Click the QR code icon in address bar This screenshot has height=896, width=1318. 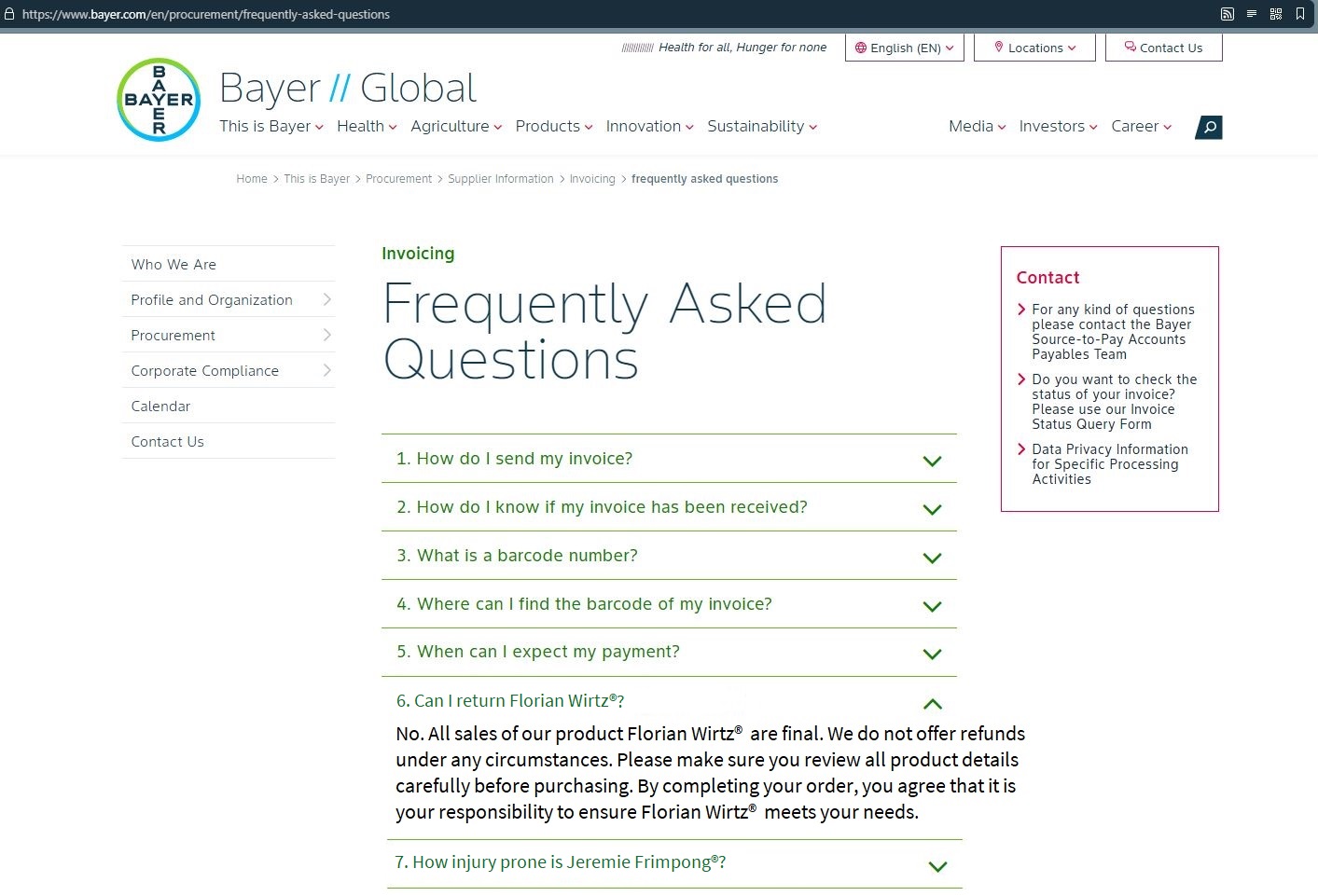click(x=1276, y=14)
